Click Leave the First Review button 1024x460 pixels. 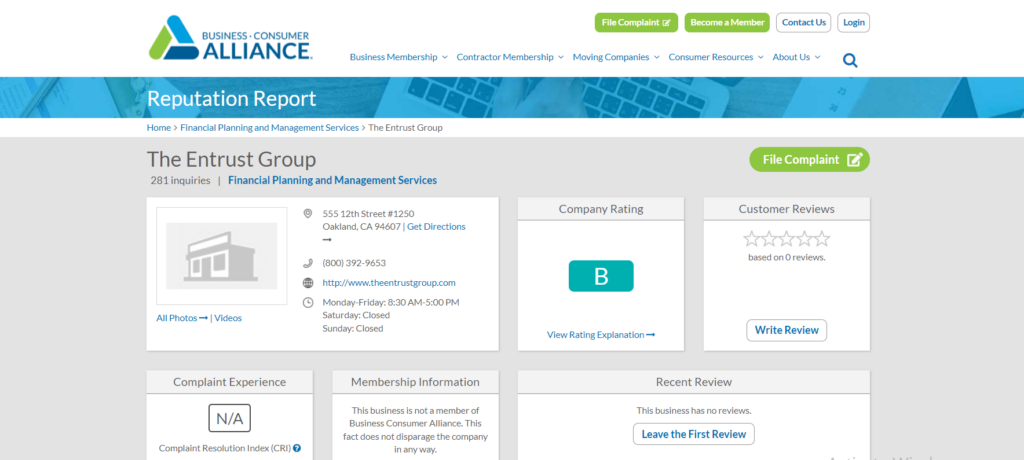click(694, 434)
